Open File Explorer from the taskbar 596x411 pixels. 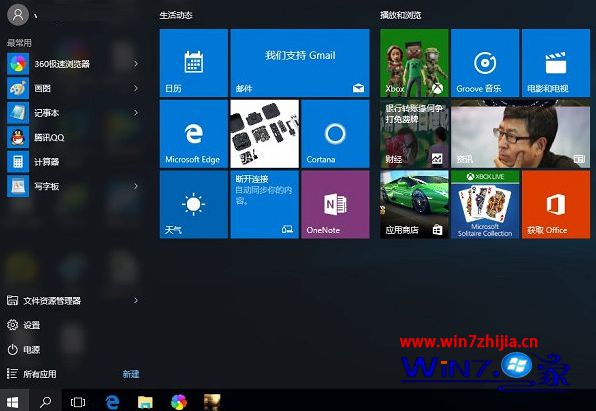(x=145, y=401)
